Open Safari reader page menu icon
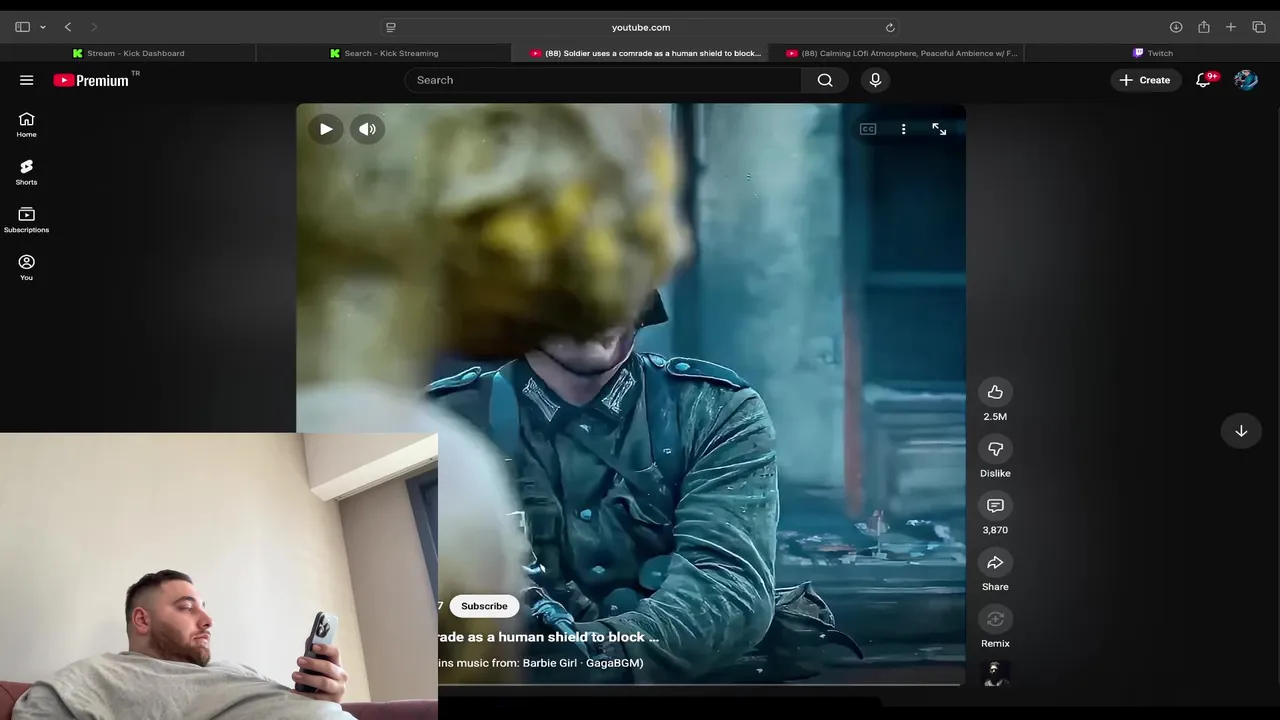 point(391,27)
